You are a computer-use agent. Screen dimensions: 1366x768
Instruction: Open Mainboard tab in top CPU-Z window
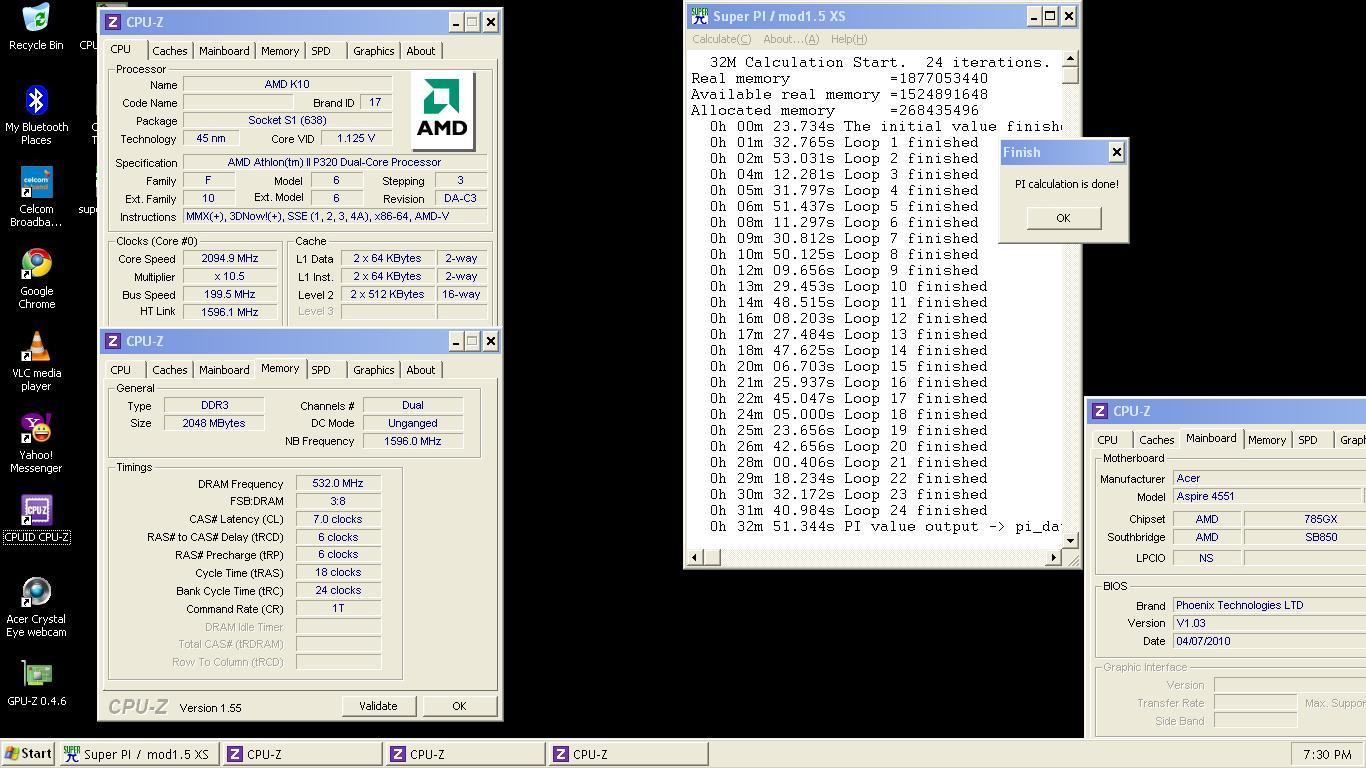[224, 51]
